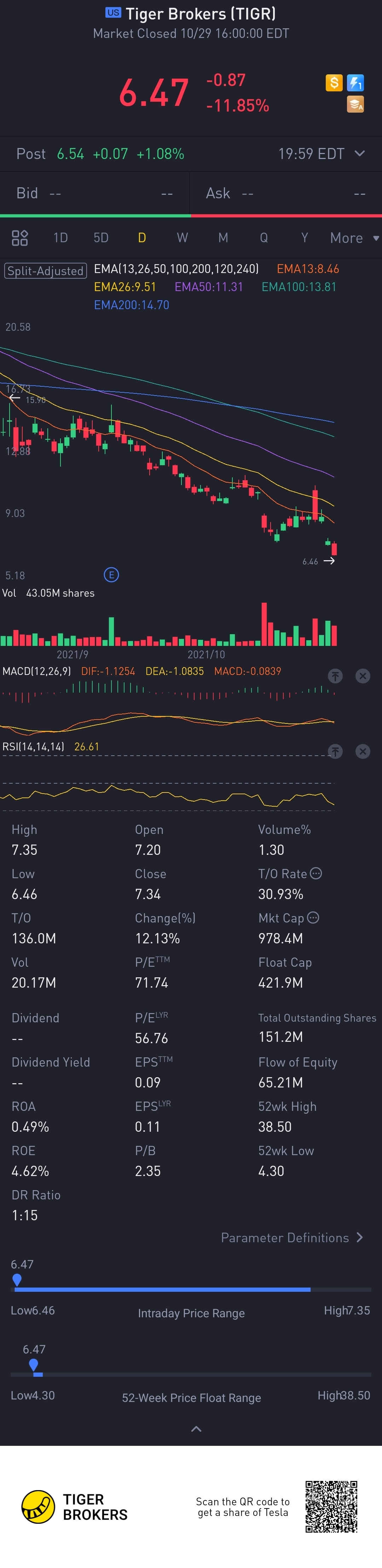Expand post-market time dropdown chevron
The image size is (382, 1568).
click(359, 153)
